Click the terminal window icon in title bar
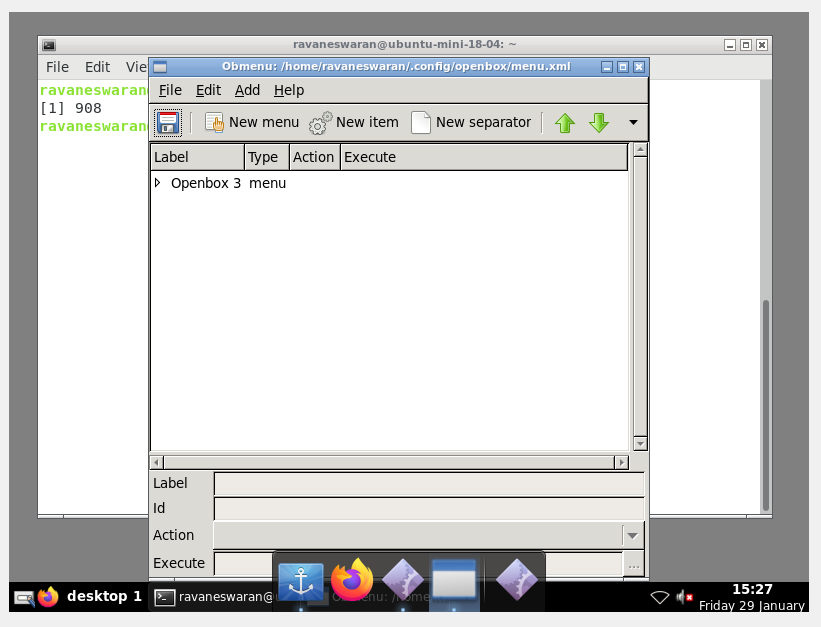This screenshot has height=627, width=821. tap(49, 45)
